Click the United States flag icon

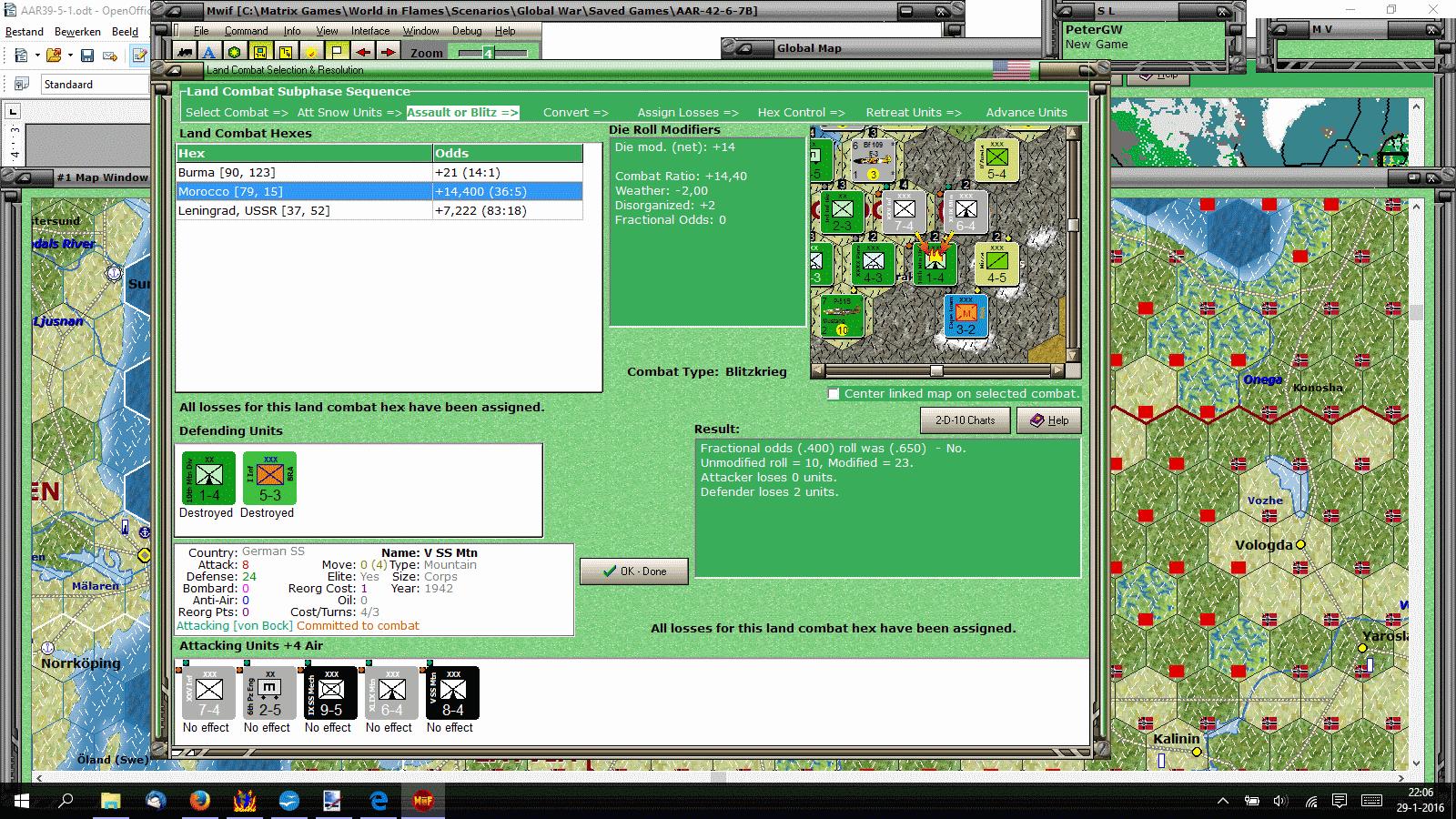pyautogui.click(x=1011, y=69)
